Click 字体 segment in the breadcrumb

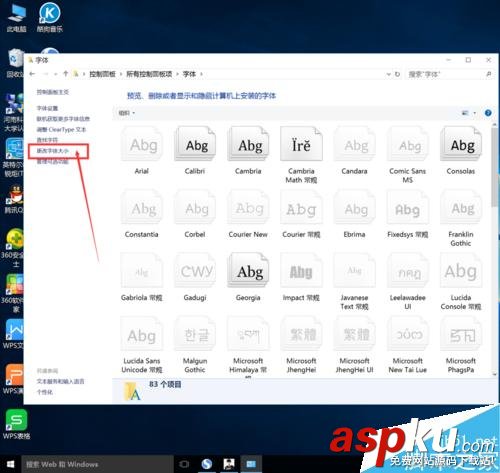tap(189, 74)
